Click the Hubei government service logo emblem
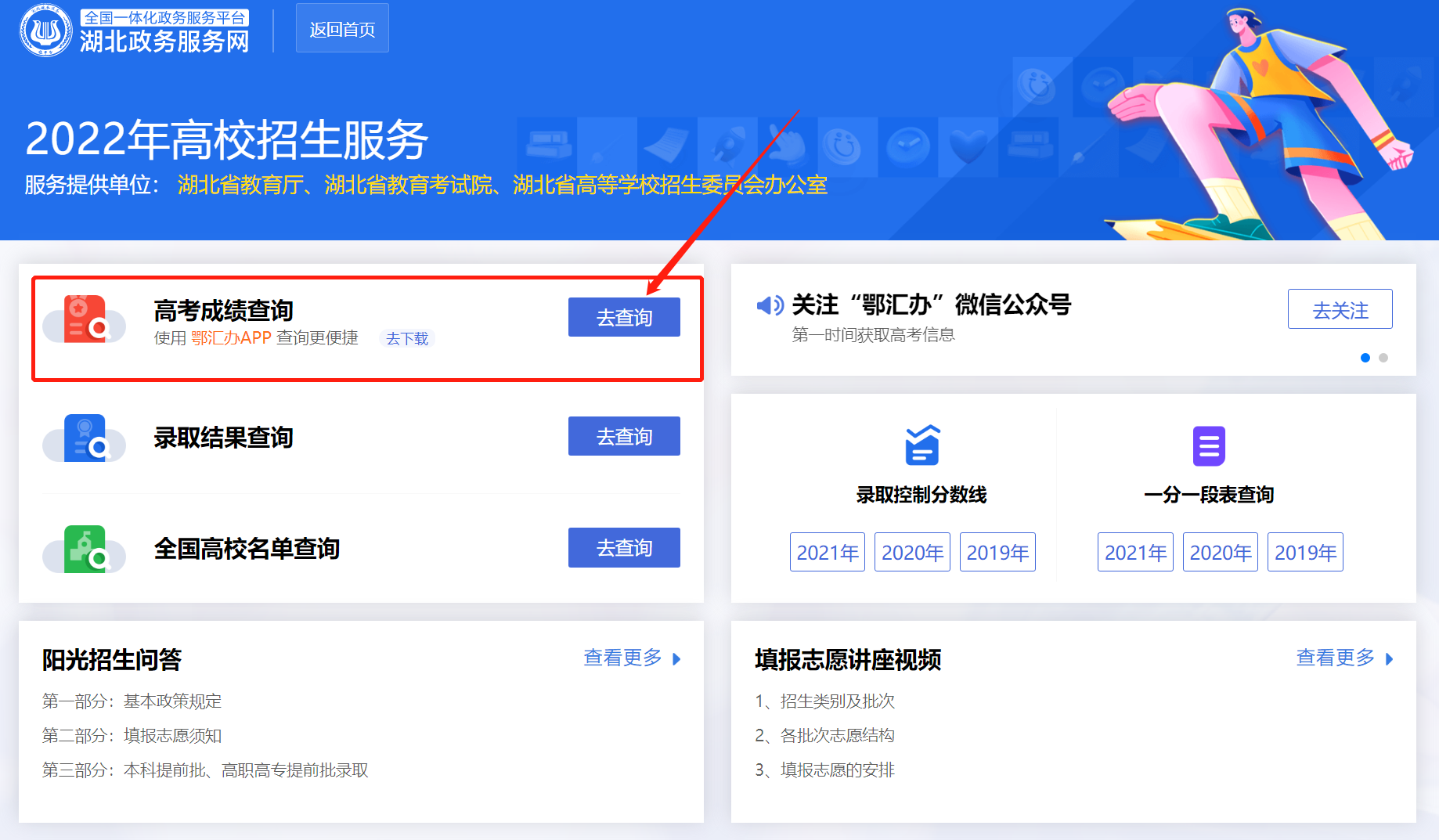This screenshot has height=840, width=1439. click(x=45, y=31)
